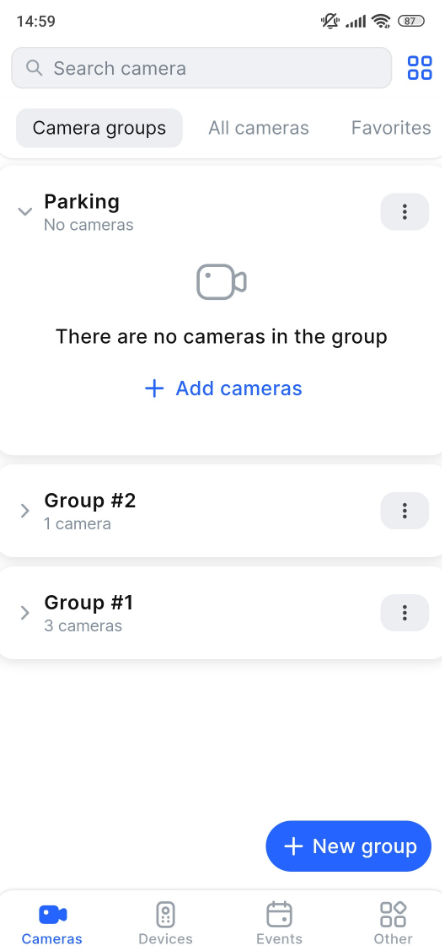Tap the battery indicator in status bar

pos(411,21)
